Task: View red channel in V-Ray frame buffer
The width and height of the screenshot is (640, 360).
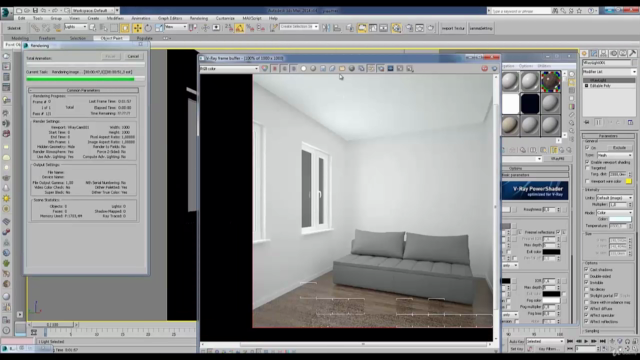Action: click(x=275, y=69)
